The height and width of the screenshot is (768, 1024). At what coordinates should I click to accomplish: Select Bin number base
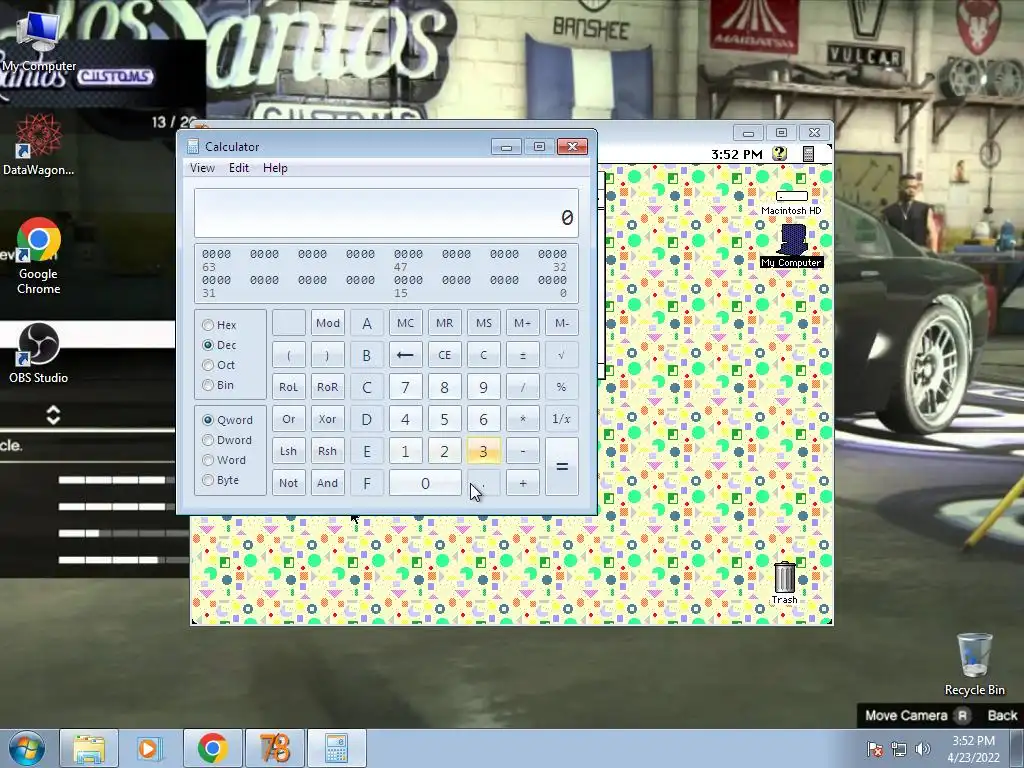click(x=218, y=385)
